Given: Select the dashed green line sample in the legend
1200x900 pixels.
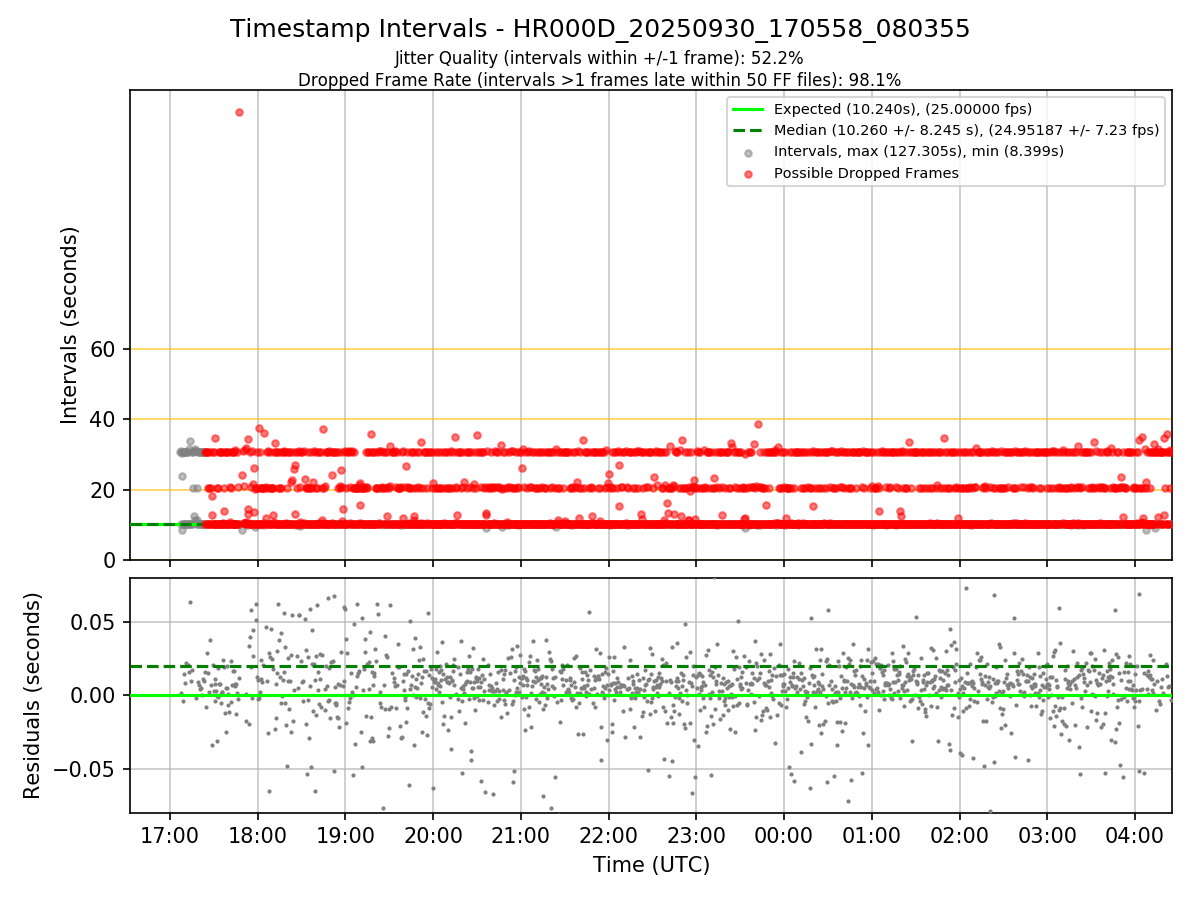Looking at the screenshot, I should 749,130.
